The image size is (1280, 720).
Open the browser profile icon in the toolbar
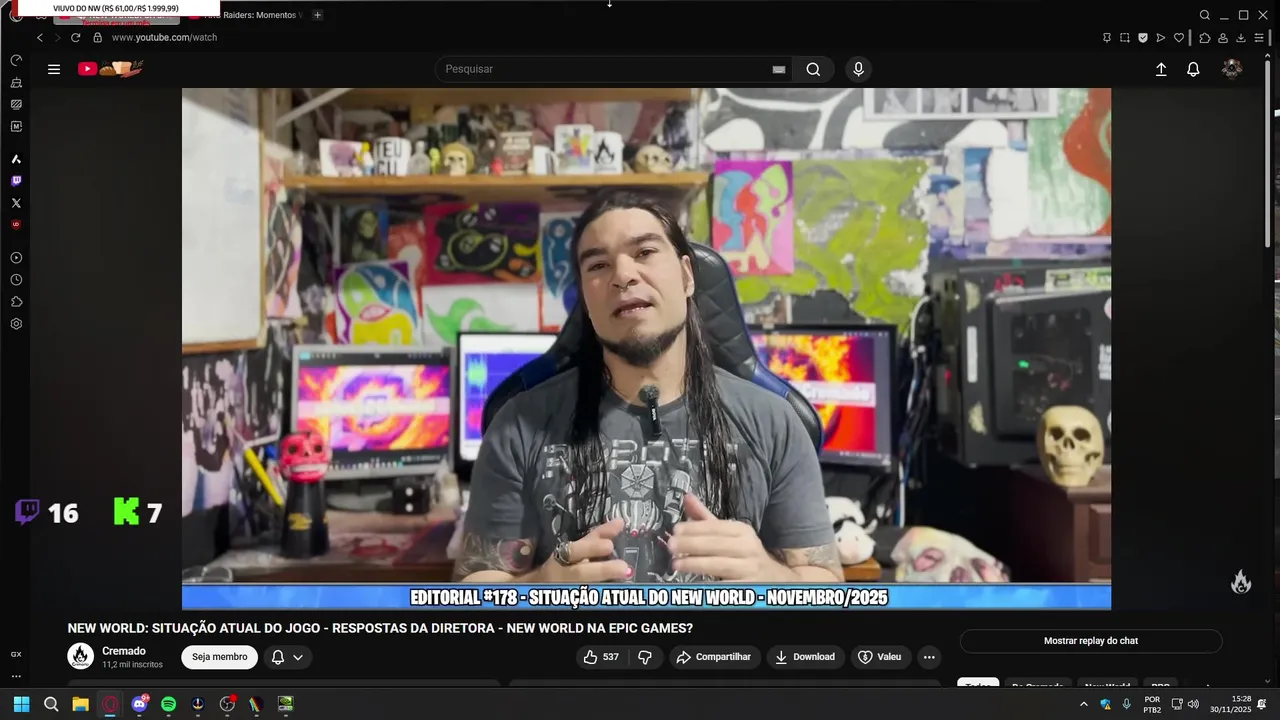tap(1222, 38)
